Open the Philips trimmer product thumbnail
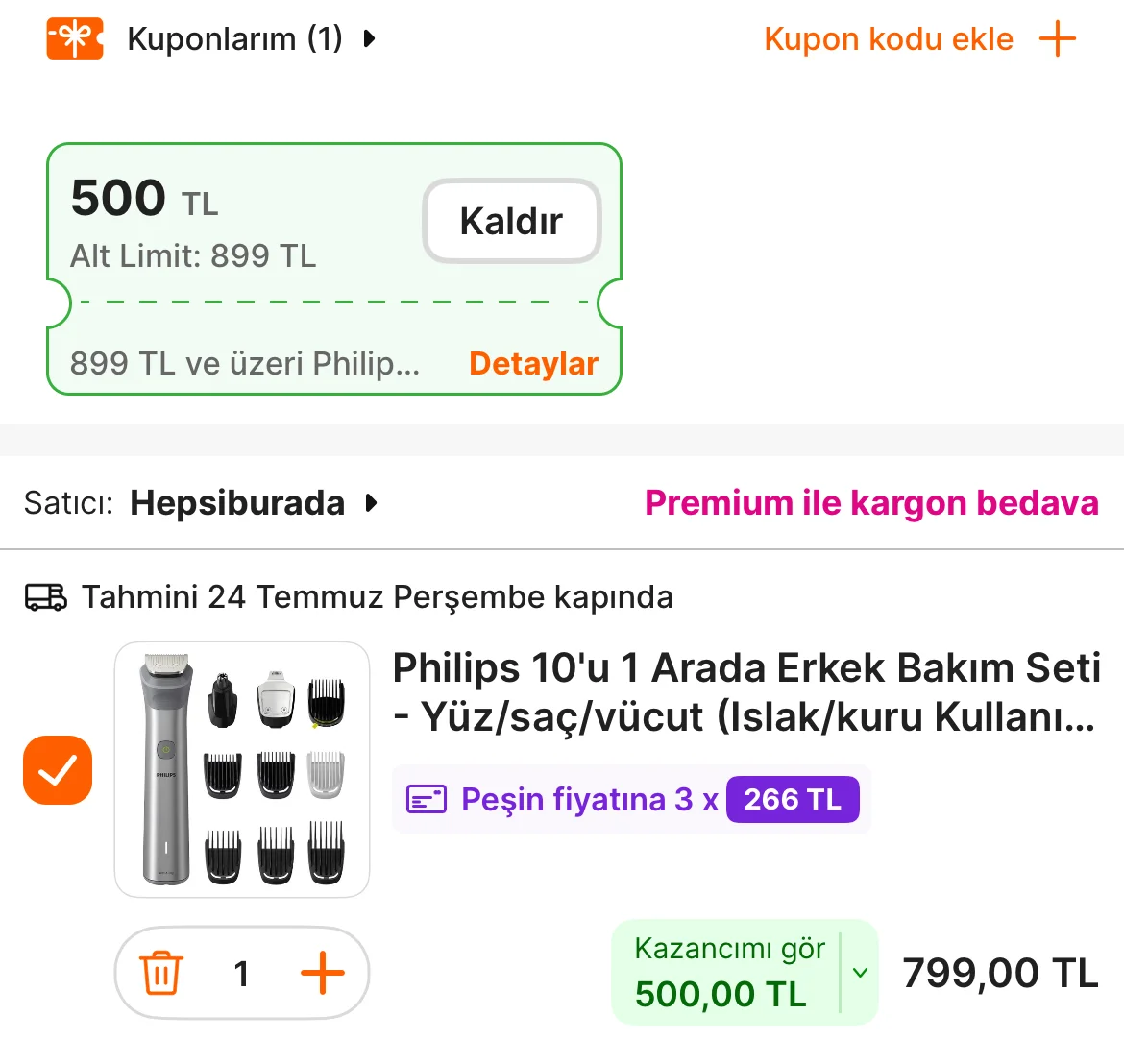This screenshot has height=1064, width=1124. 242,770
